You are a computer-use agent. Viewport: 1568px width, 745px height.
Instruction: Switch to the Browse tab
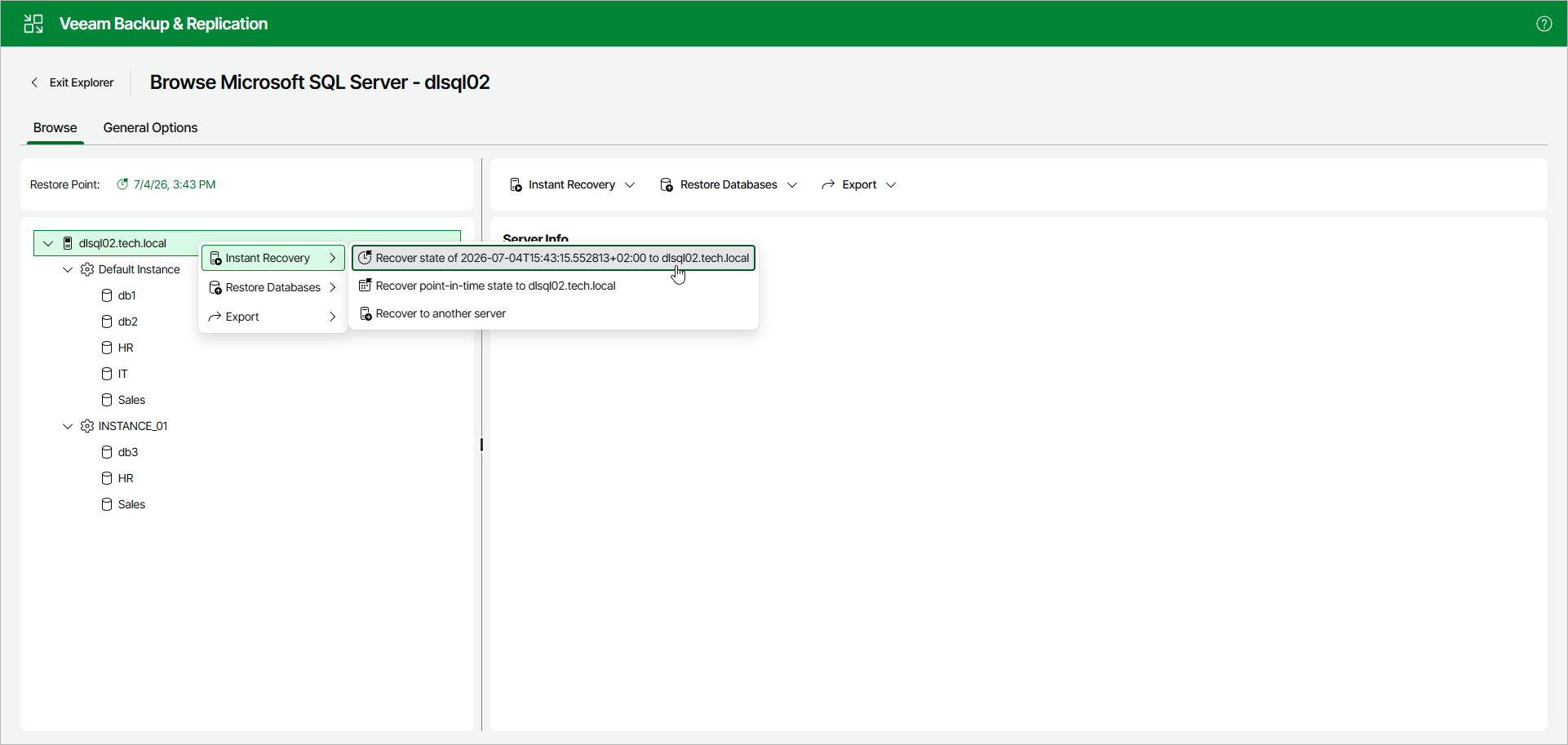pyautogui.click(x=55, y=127)
